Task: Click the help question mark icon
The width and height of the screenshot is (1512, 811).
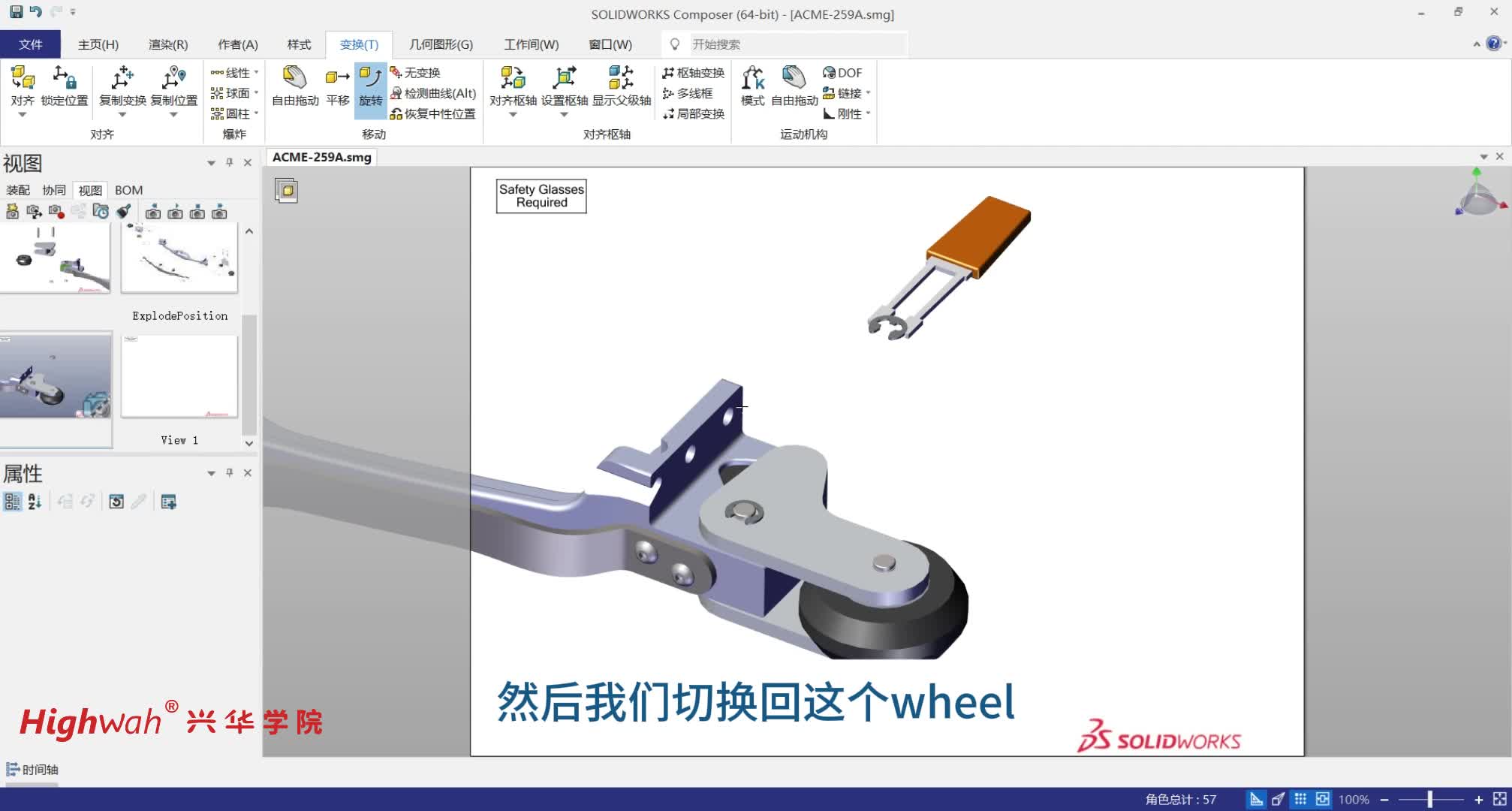Action: point(1493,44)
